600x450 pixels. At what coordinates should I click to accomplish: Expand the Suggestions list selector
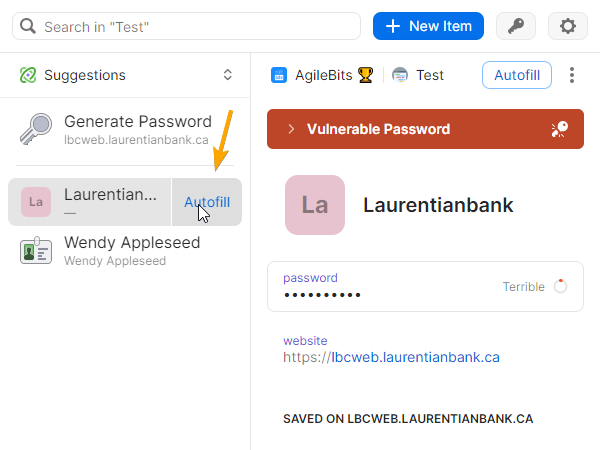click(x=227, y=75)
